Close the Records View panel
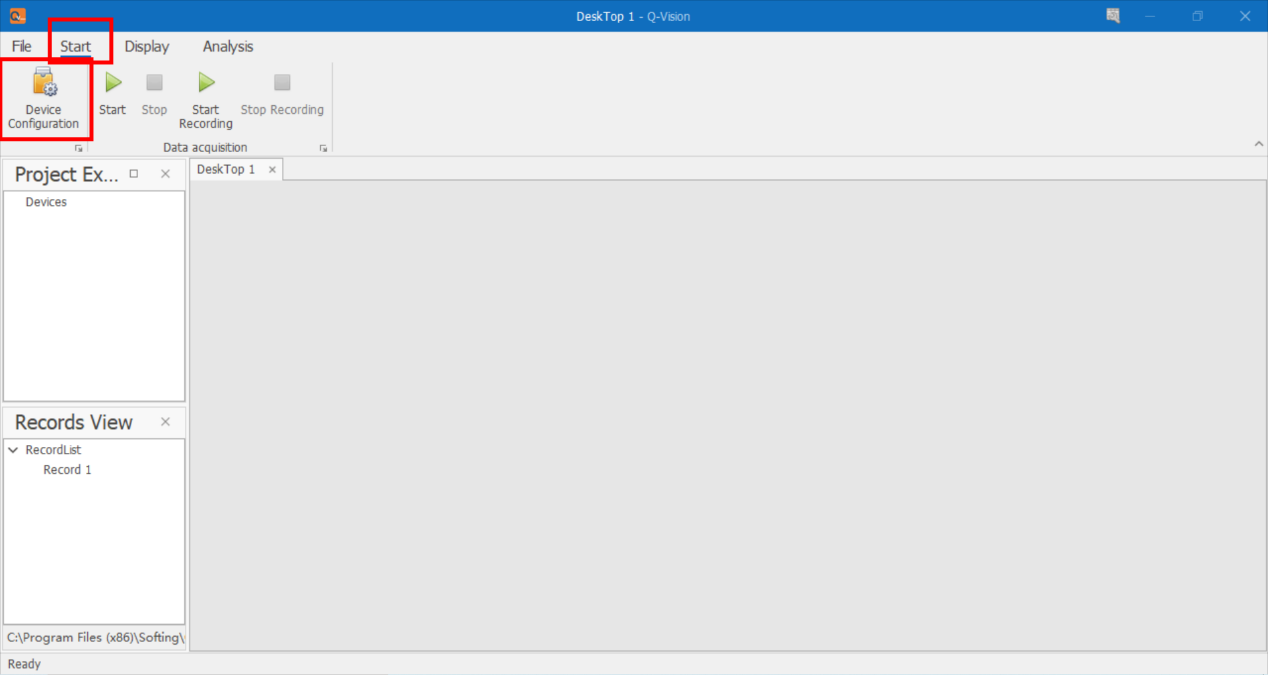 click(x=166, y=422)
